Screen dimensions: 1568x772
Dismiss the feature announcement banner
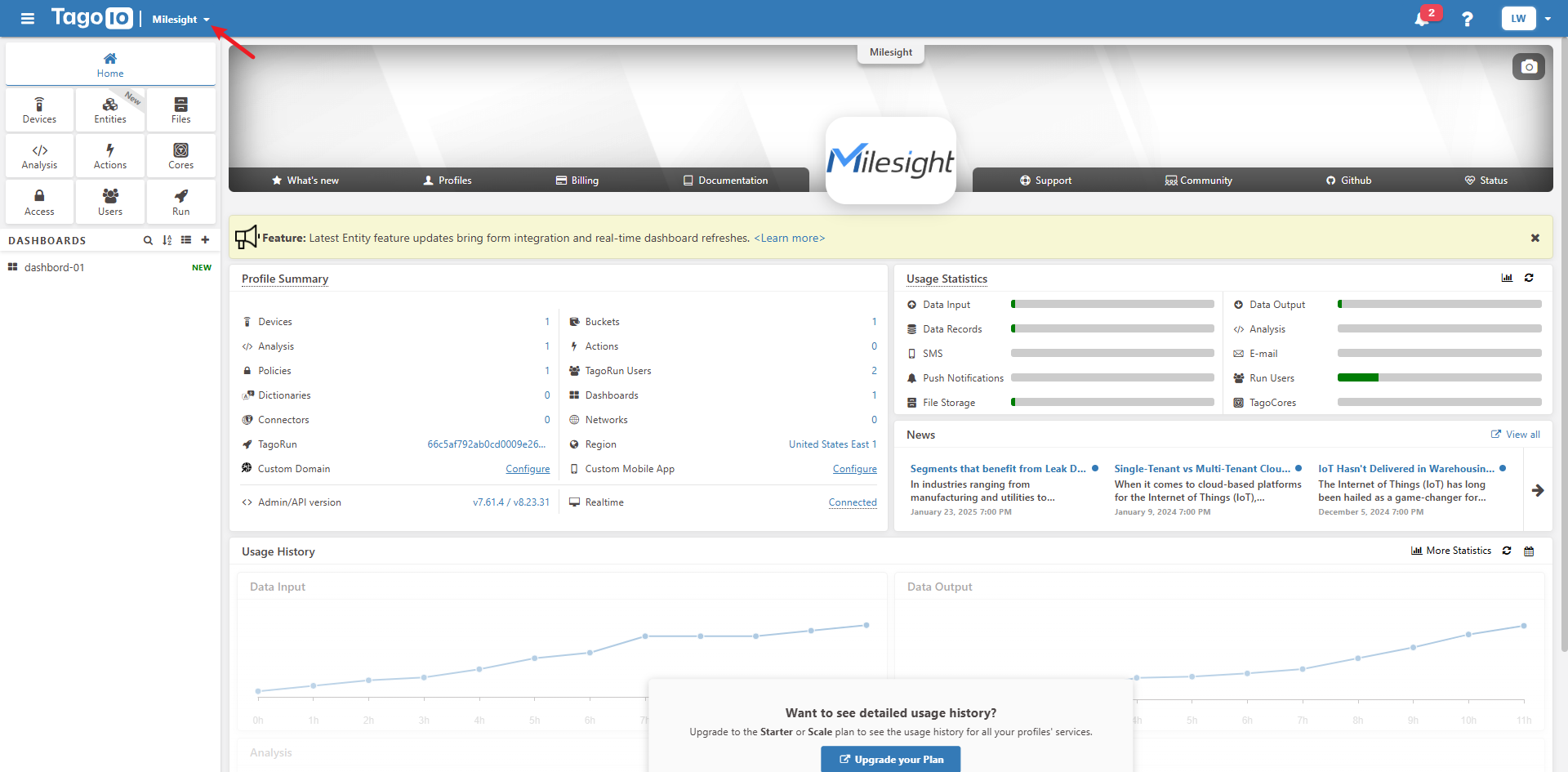(1535, 238)
